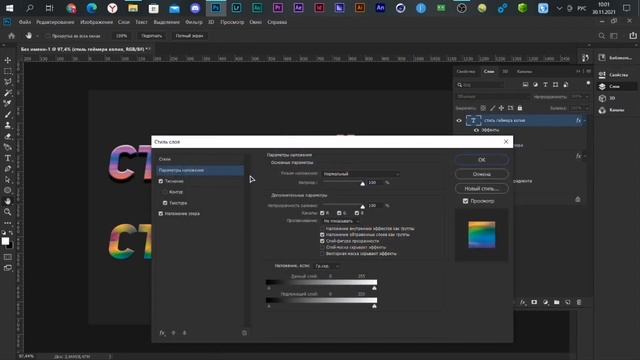This screenshot has height=360, width=640.
Task: Click the Новый стиль... button
Action: (482, 189)
